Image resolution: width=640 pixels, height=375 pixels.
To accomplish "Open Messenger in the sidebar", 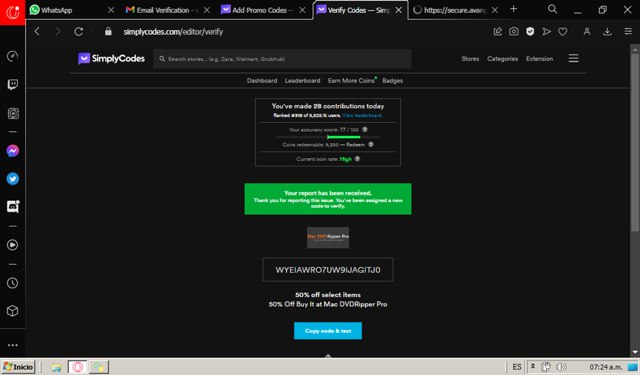I will tap(13, 151).
